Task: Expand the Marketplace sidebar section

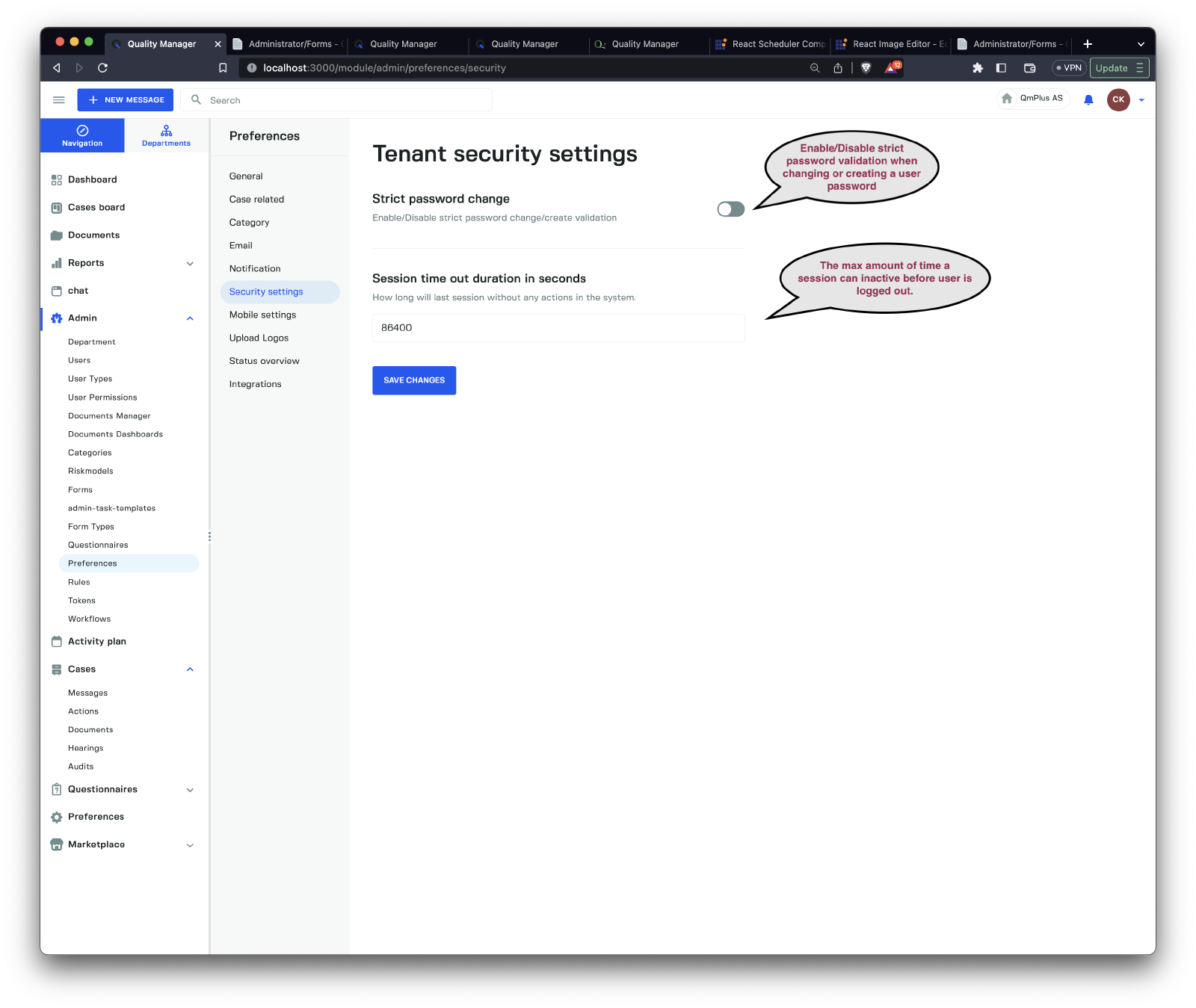Action: pyautogui.click(x=190, y=845)
